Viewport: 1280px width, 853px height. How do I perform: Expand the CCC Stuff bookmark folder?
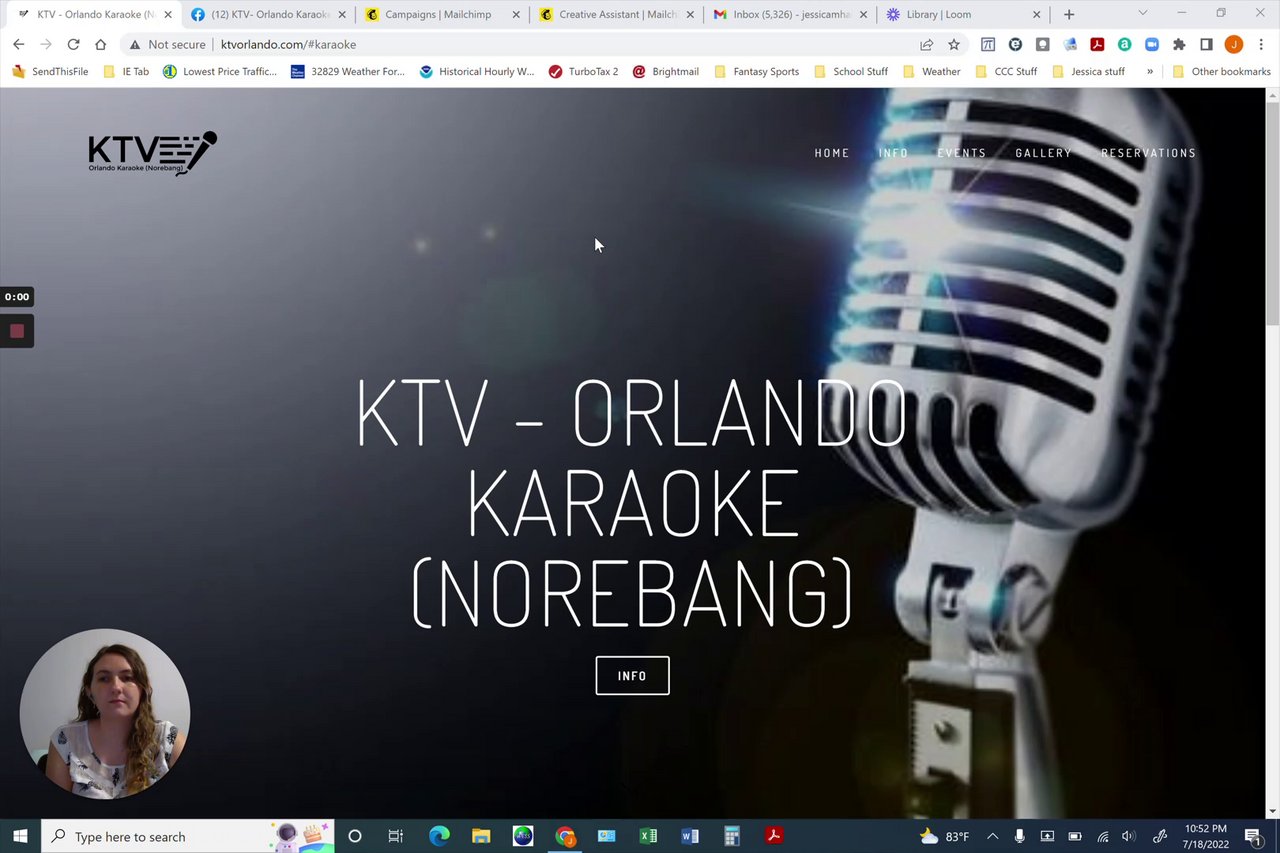(1005, 71)
